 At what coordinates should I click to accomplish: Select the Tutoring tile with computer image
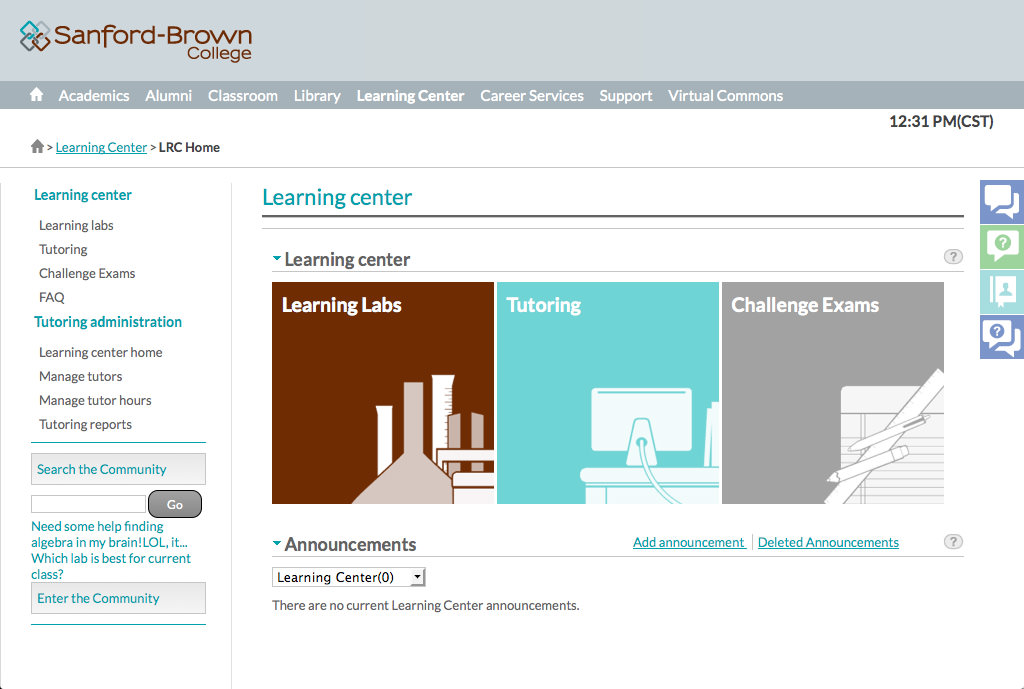tap(608, 393)
